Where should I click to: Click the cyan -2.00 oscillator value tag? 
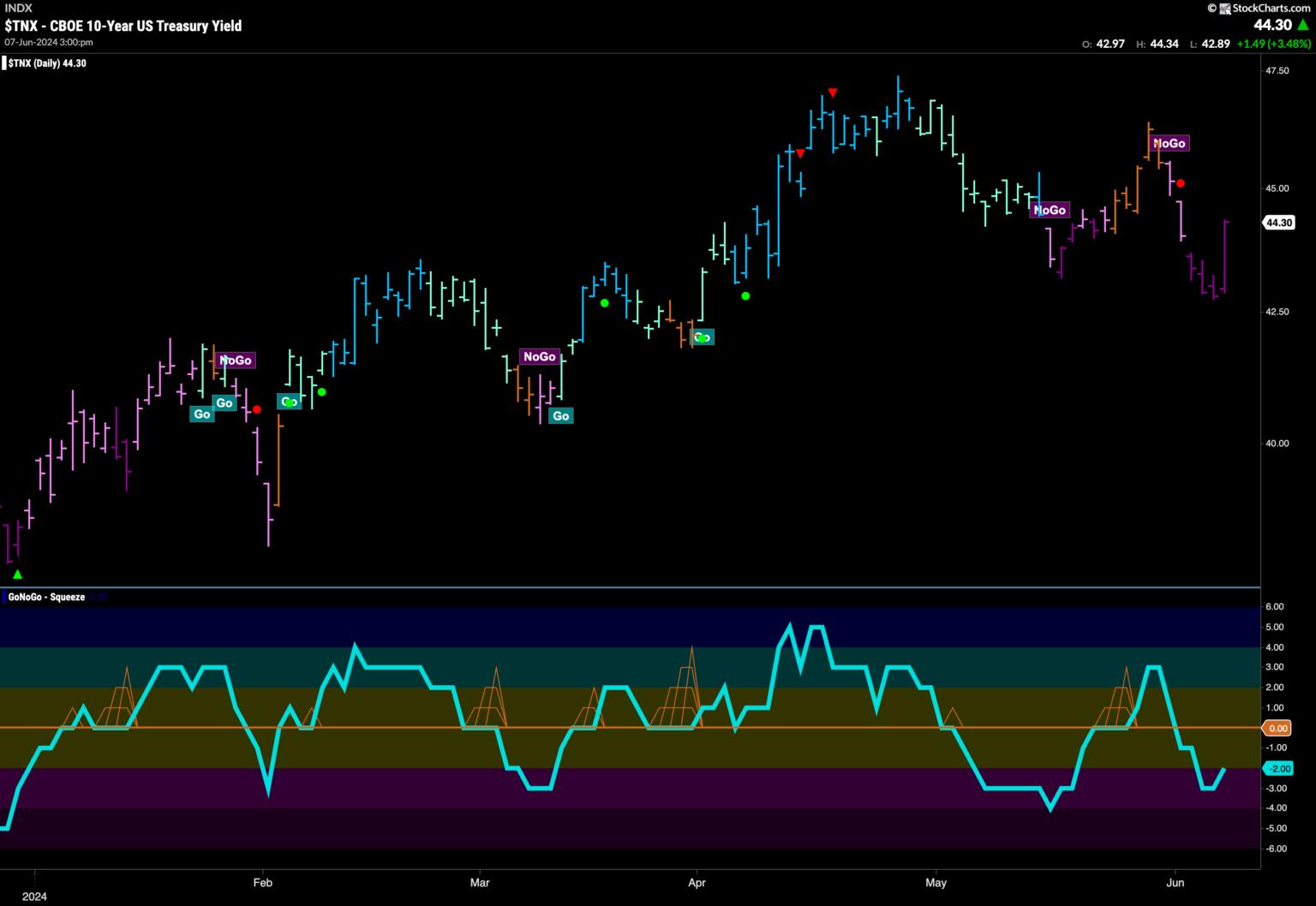click(1277, 768)
